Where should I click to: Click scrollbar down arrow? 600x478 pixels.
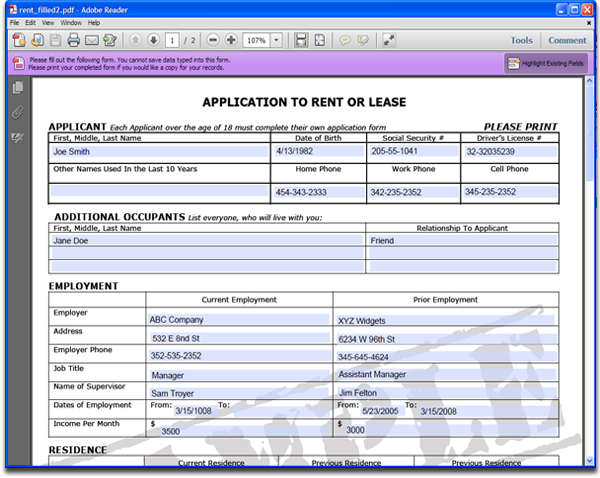pyautogui.click(x=589, y=461)
